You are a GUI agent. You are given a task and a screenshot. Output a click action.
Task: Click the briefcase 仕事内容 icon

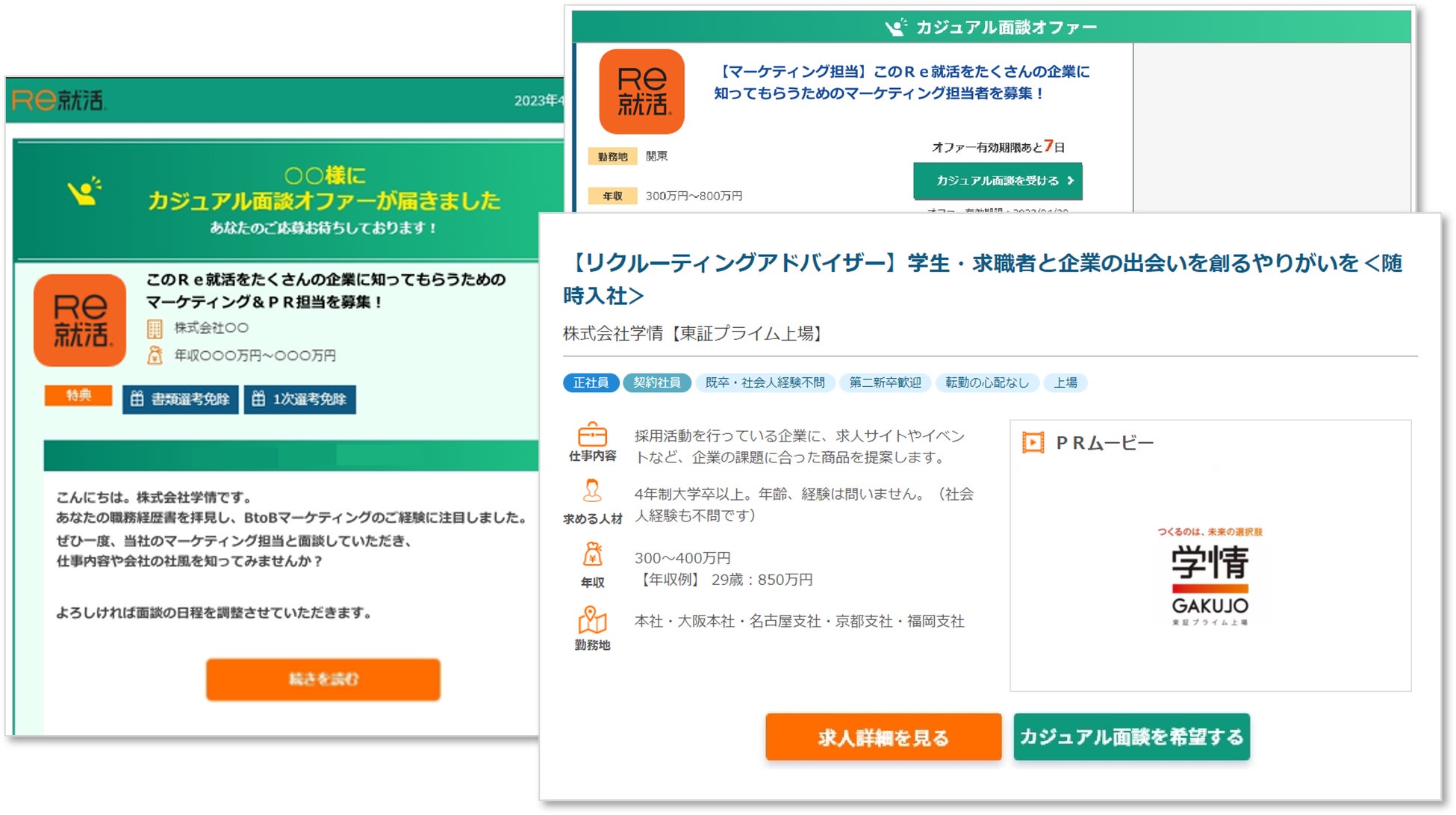(x=592, y=434)
